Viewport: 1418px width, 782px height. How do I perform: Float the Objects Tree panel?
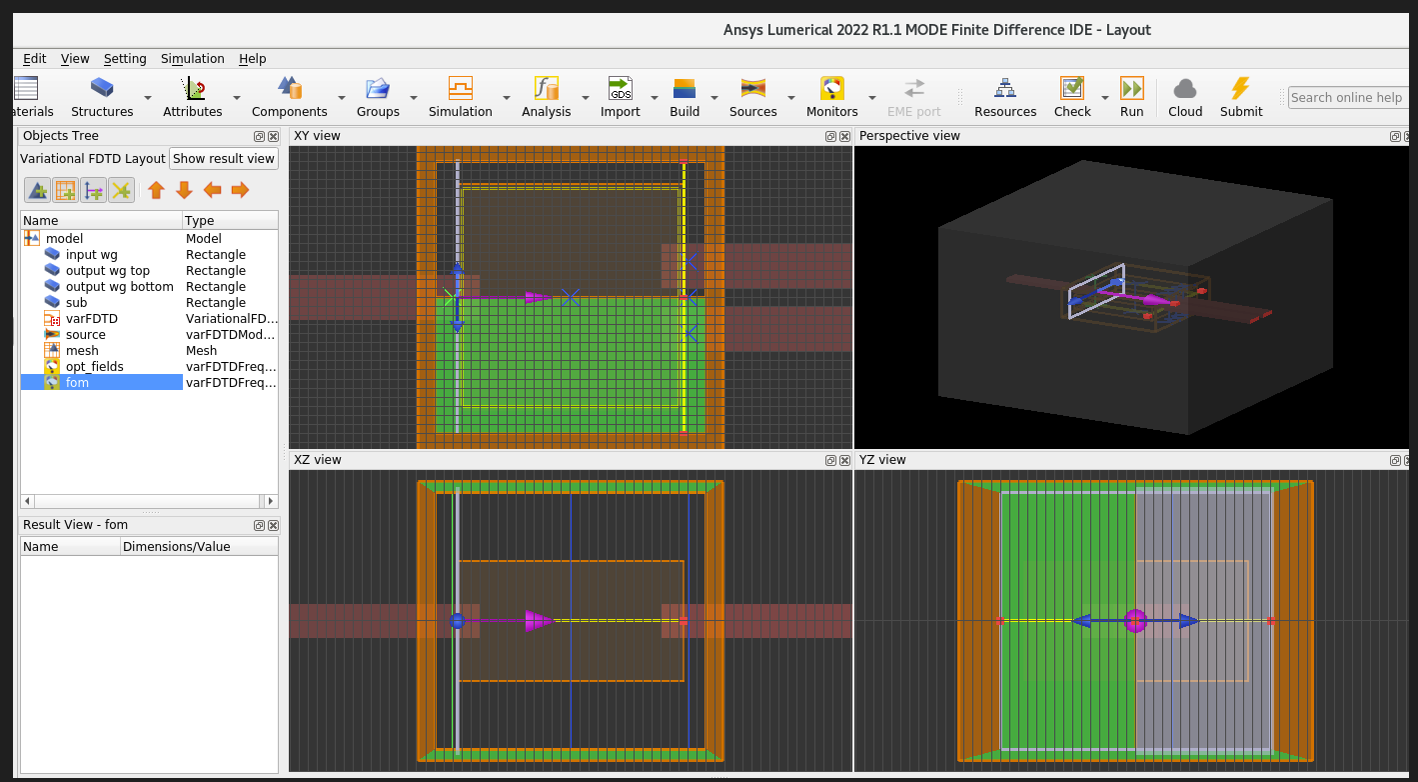click(x=259, y=136)
